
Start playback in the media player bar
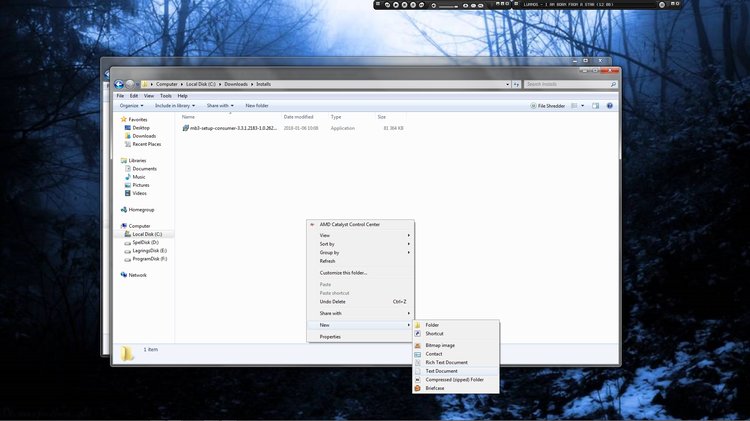click(x=396, y=5)
